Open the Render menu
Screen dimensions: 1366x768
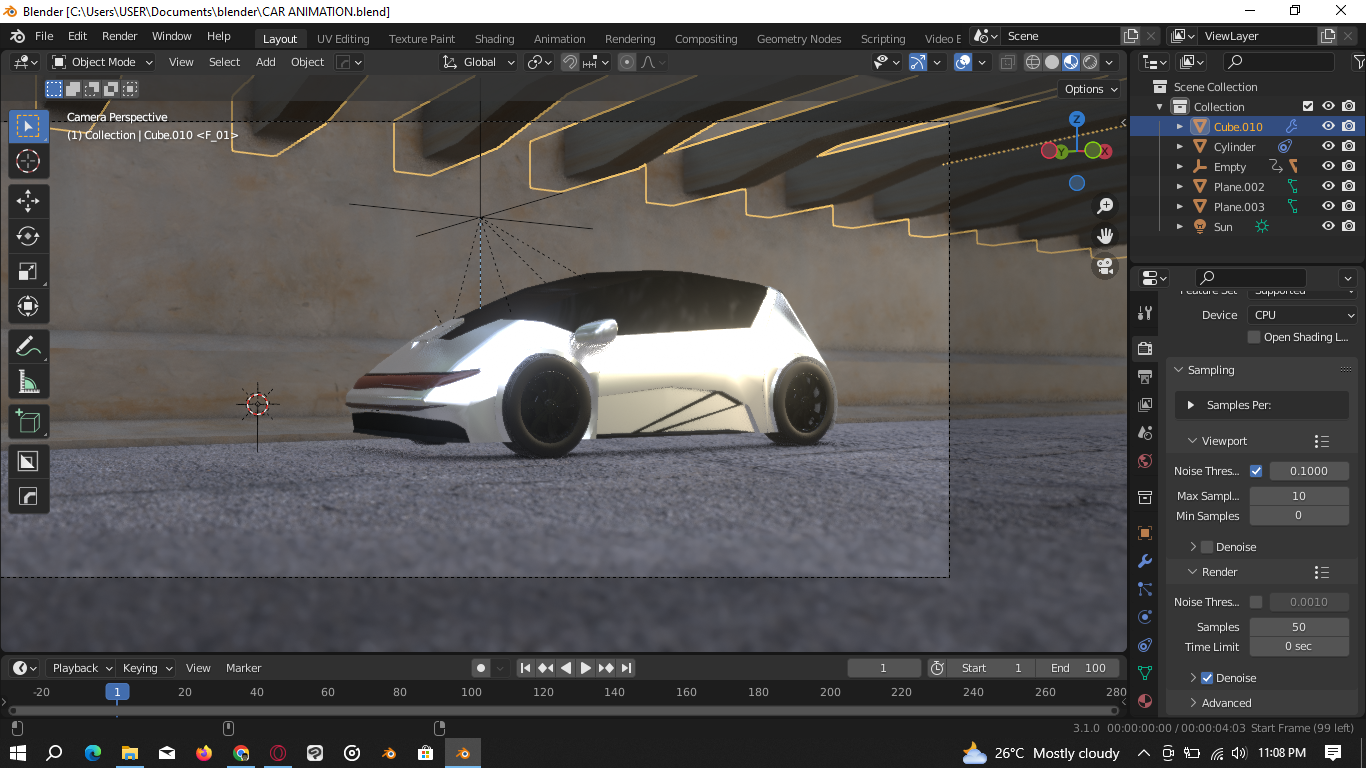pyautogui.click(x=120, y=36)
